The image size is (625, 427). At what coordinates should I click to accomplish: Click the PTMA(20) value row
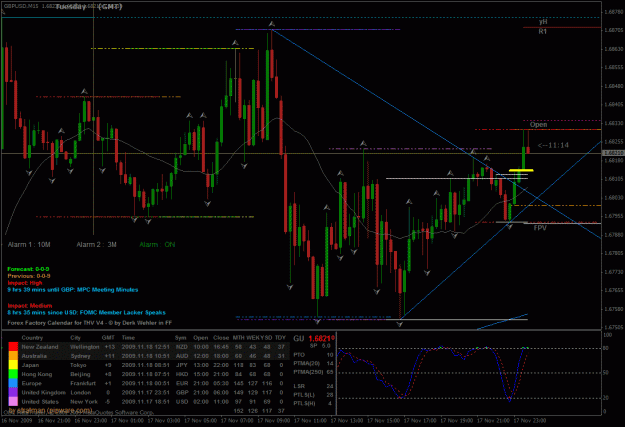pos(314,363)
